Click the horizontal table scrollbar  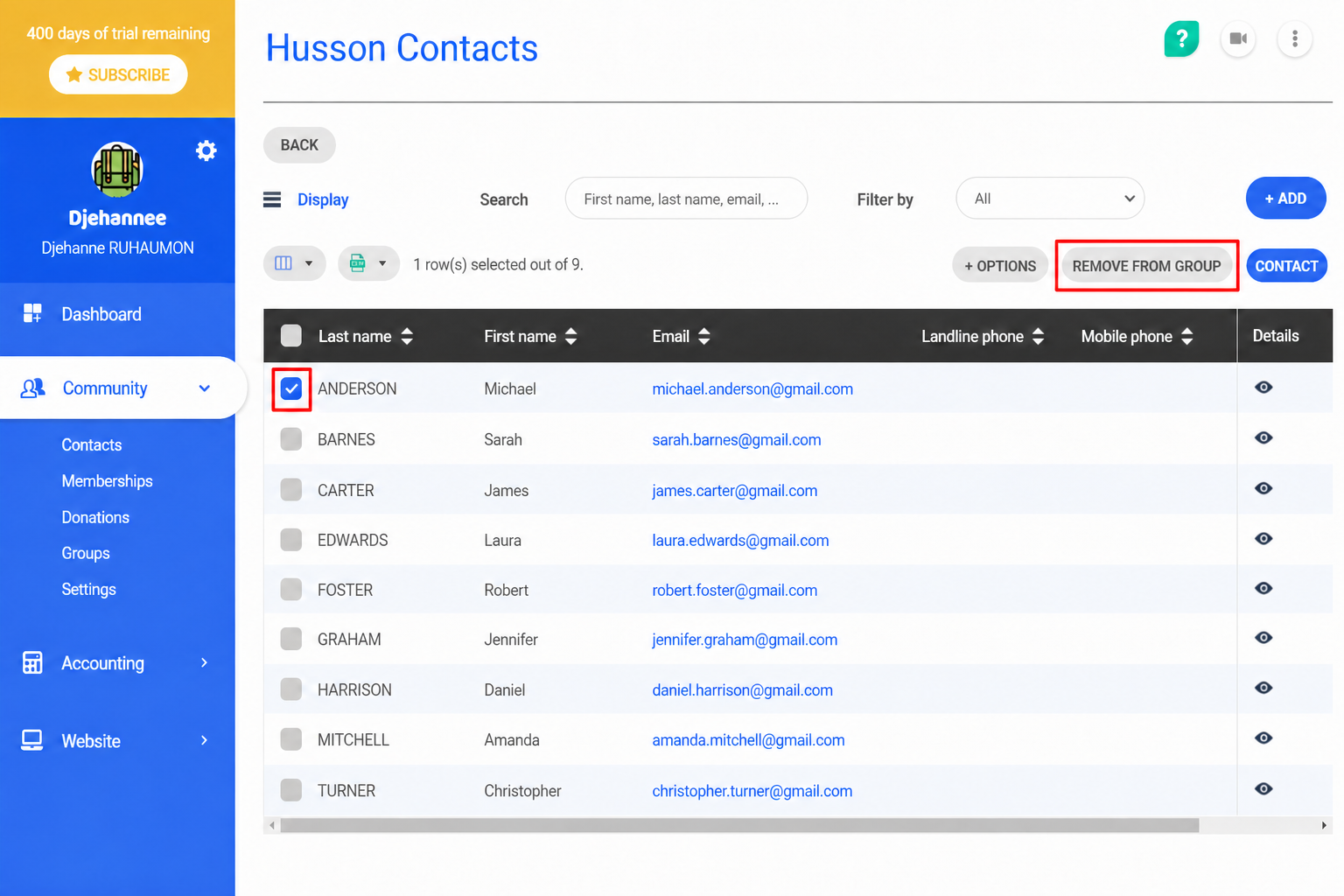[x=739, y=825]
